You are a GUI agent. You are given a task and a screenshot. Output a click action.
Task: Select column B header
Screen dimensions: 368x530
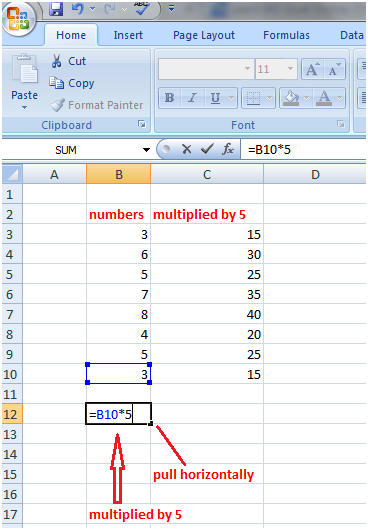click(119, 174)
